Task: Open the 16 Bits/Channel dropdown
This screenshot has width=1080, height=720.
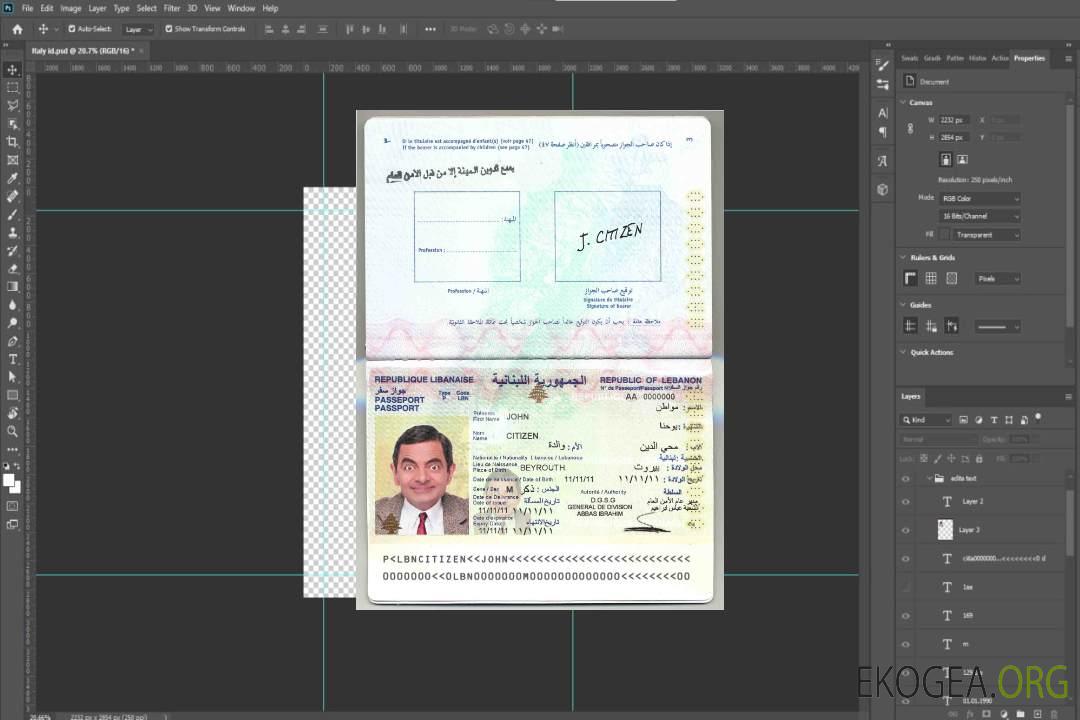Action: coord(979,216)
